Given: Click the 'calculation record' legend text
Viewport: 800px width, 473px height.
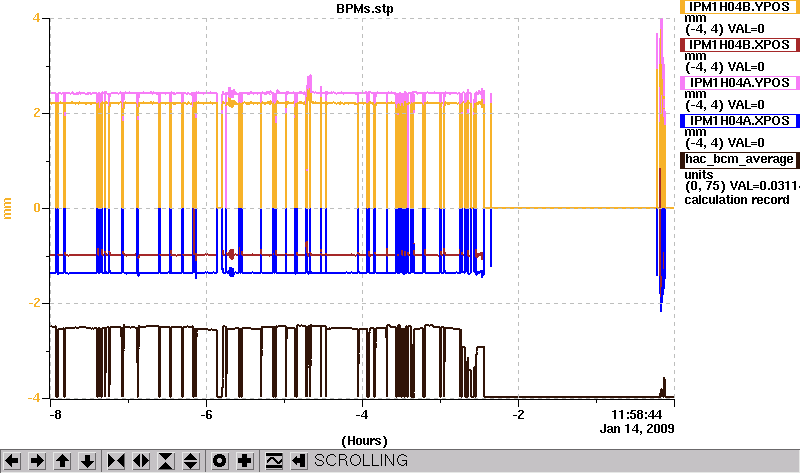Looking at the screenshot, I should pos(737,200).
